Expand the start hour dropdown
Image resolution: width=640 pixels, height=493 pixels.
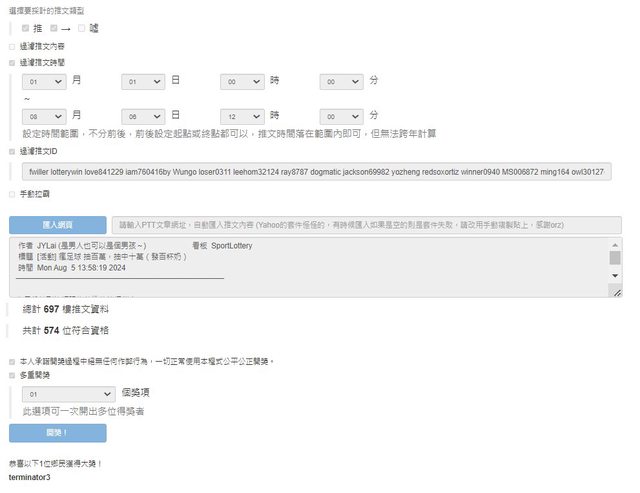click(242, 81)
